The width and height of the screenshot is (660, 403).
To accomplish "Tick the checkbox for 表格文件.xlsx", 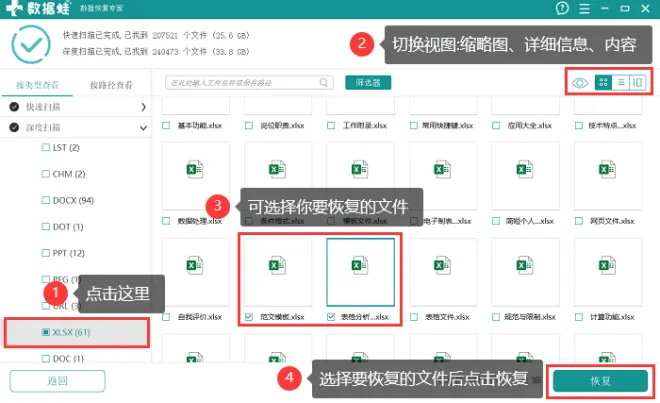I will (414, 317).
